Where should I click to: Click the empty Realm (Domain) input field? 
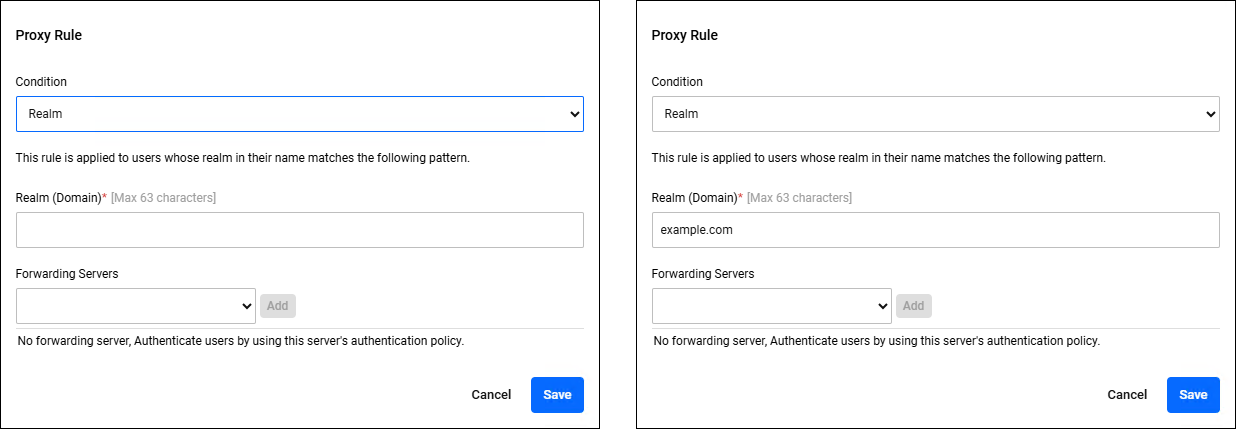click(x=299, y=230)
